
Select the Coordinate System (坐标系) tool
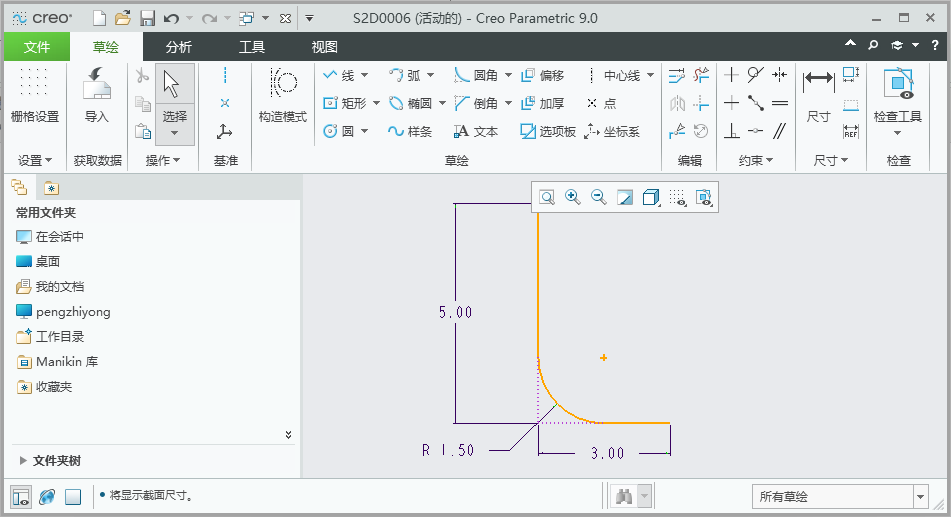(613, 131)
